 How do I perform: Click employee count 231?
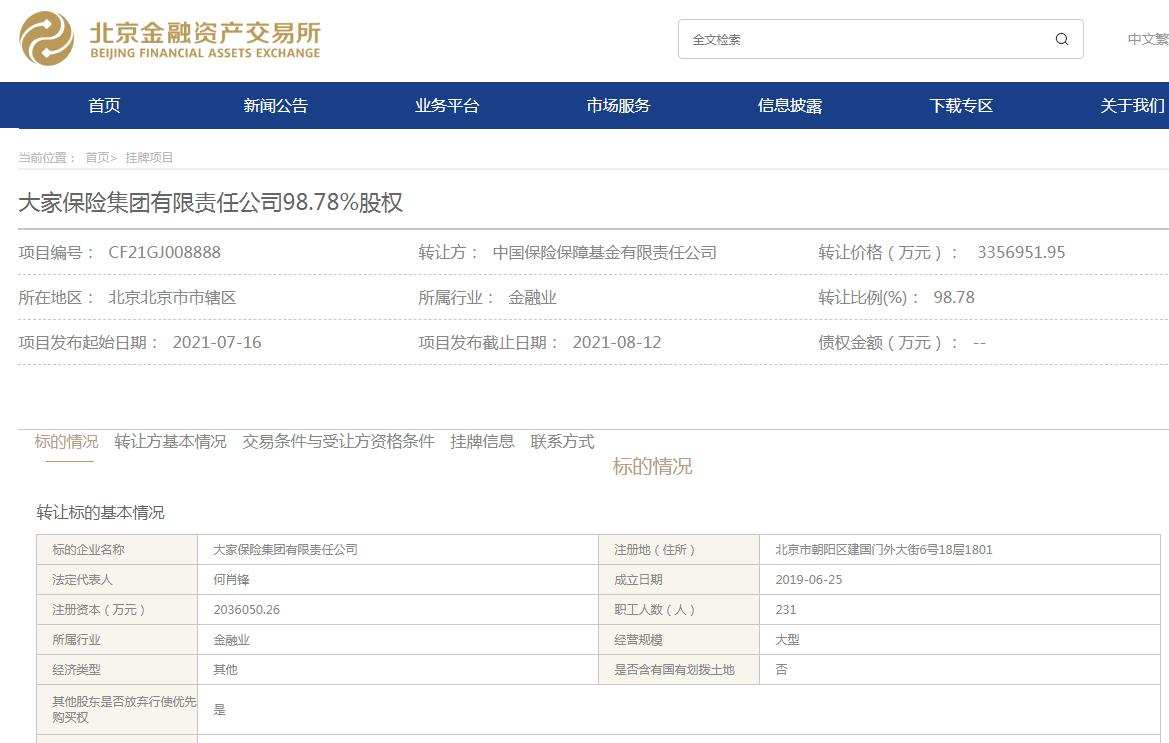[x=786, y=609]
